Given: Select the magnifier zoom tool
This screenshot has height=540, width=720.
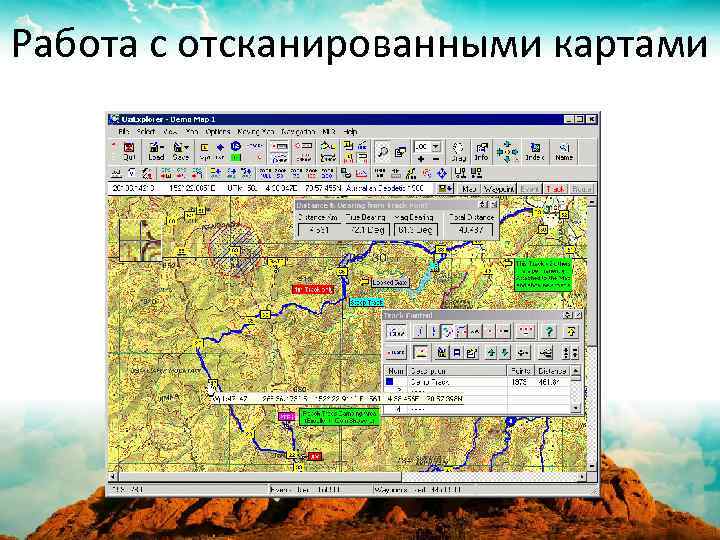Looking at the screenshot, I should pos(382,152).
